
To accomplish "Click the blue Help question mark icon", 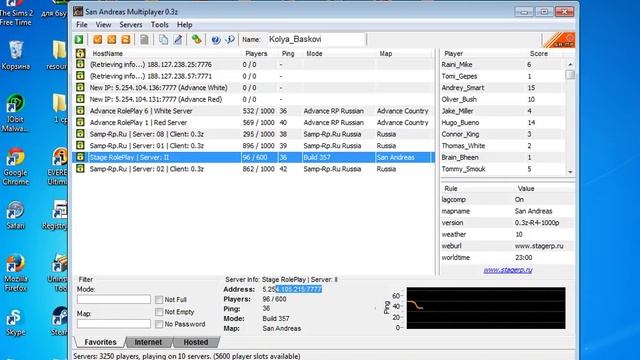I will (x=216, y=40).
